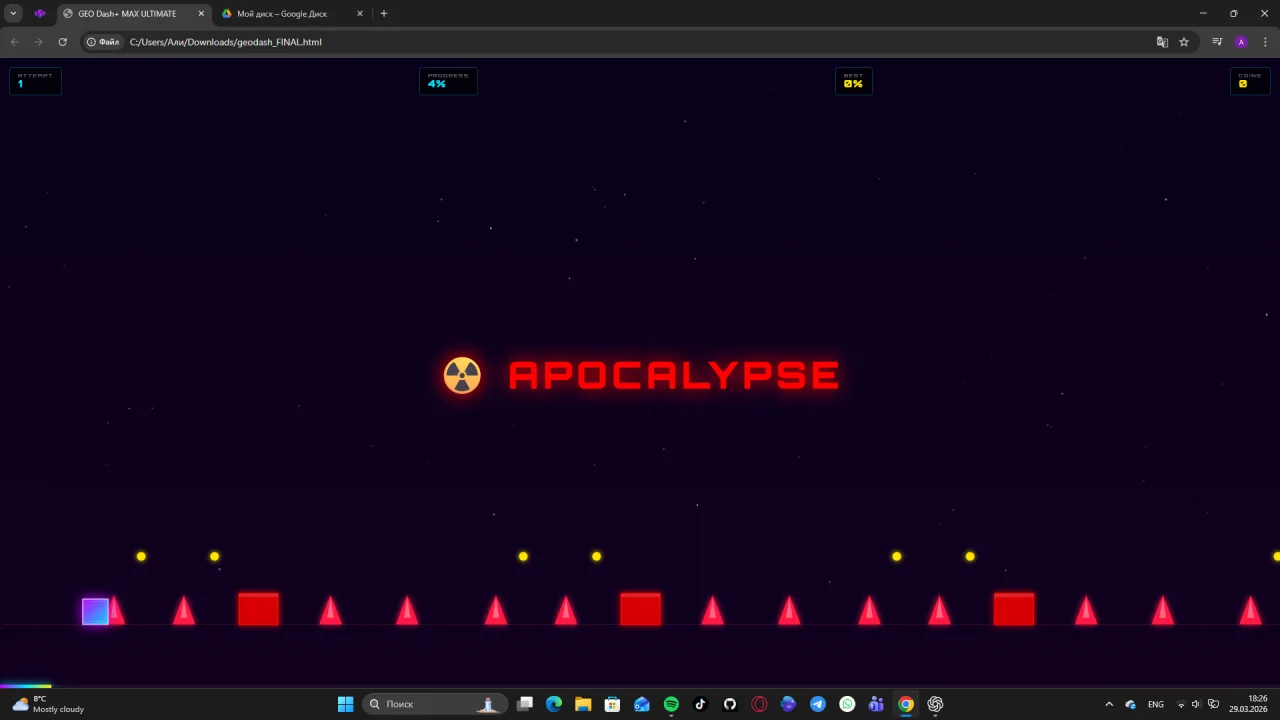
Task: Open Telegram from the taskbar
Action: [x=818, y=704]
